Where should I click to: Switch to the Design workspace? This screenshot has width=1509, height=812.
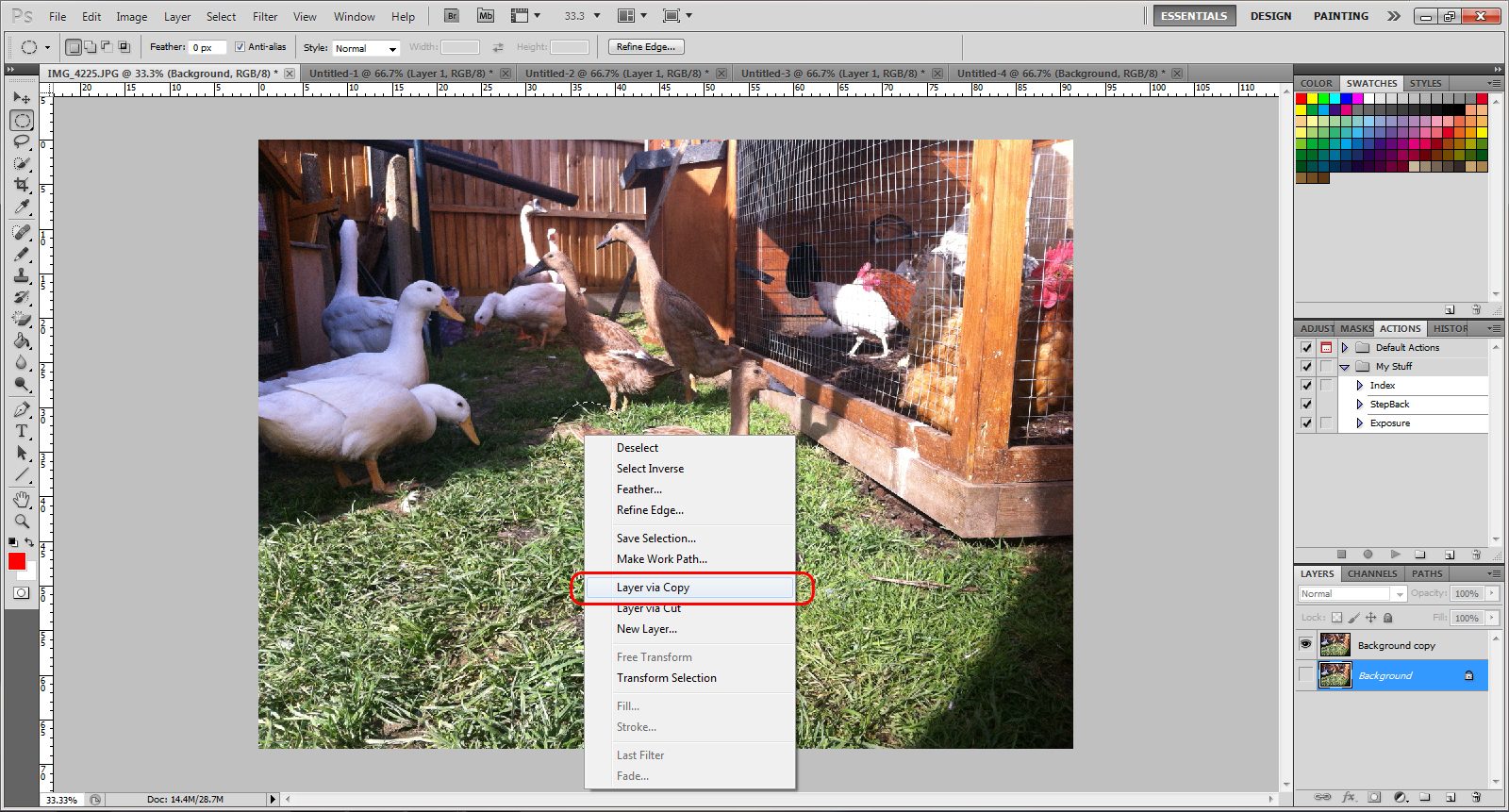click(x=1270, y=16)
